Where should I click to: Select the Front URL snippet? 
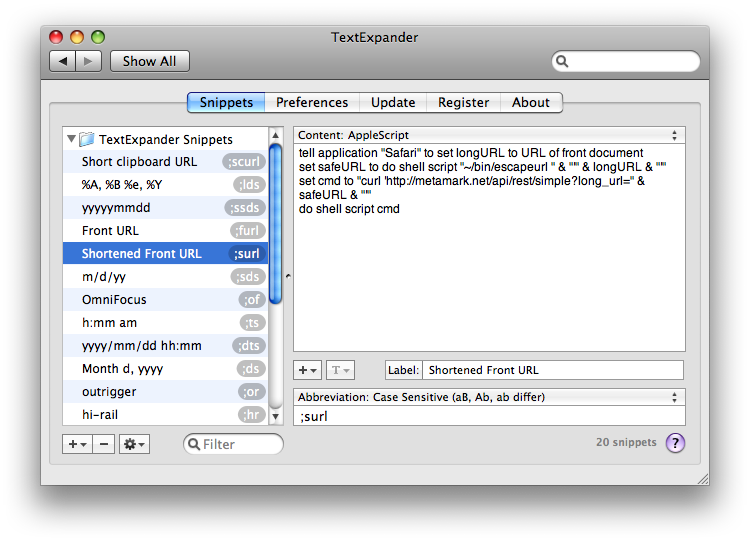tap(165, 231)
